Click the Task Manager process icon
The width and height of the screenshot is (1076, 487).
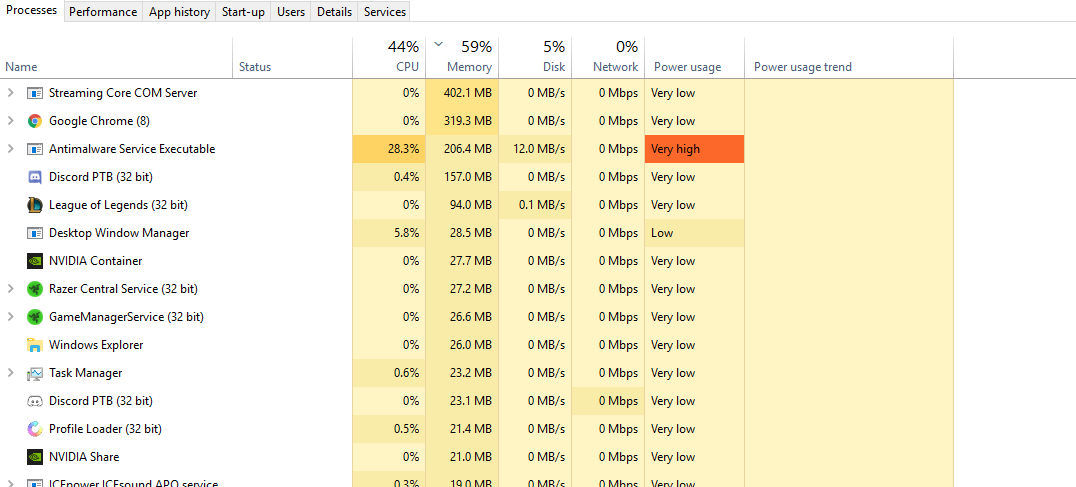tap(35, 373)
